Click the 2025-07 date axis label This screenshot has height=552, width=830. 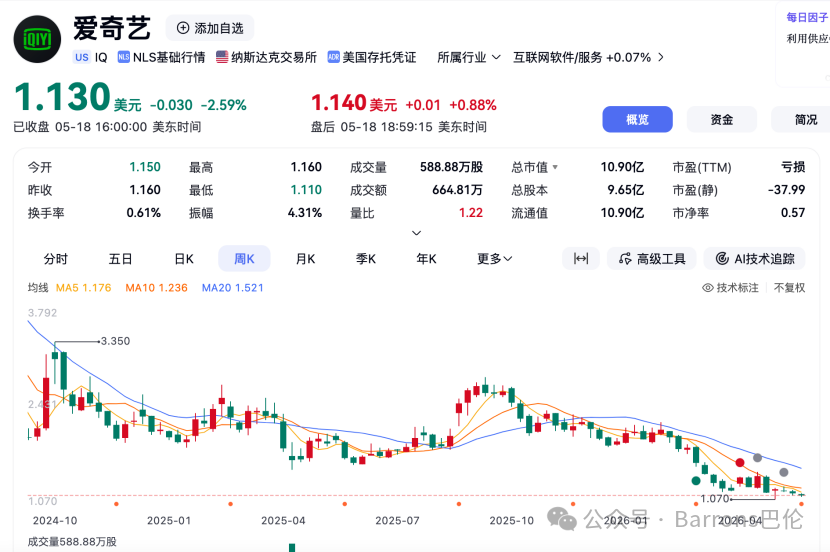(397, 521)
